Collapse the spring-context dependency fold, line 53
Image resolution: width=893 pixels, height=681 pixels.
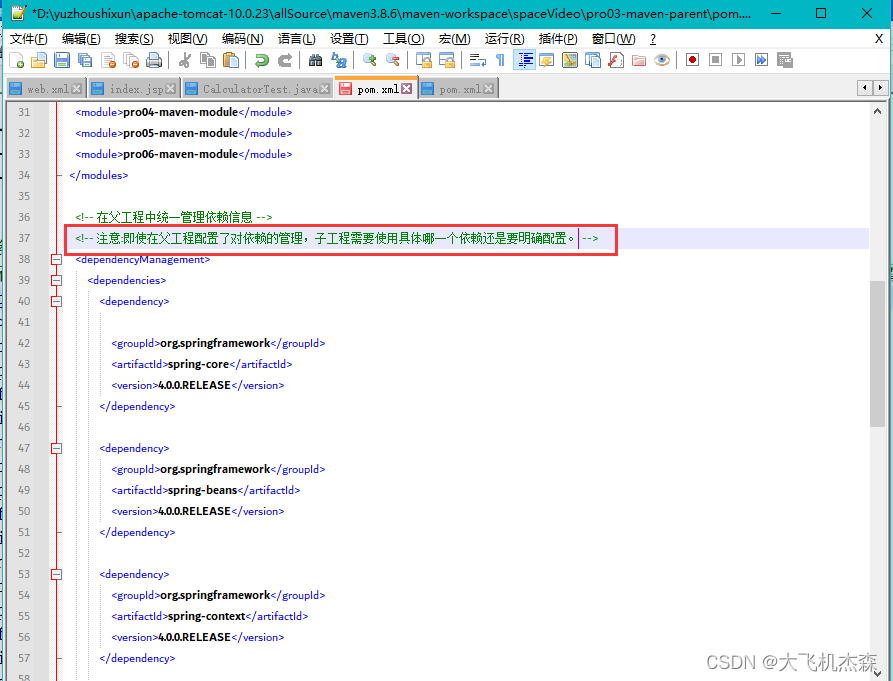[x=56, y=574]
